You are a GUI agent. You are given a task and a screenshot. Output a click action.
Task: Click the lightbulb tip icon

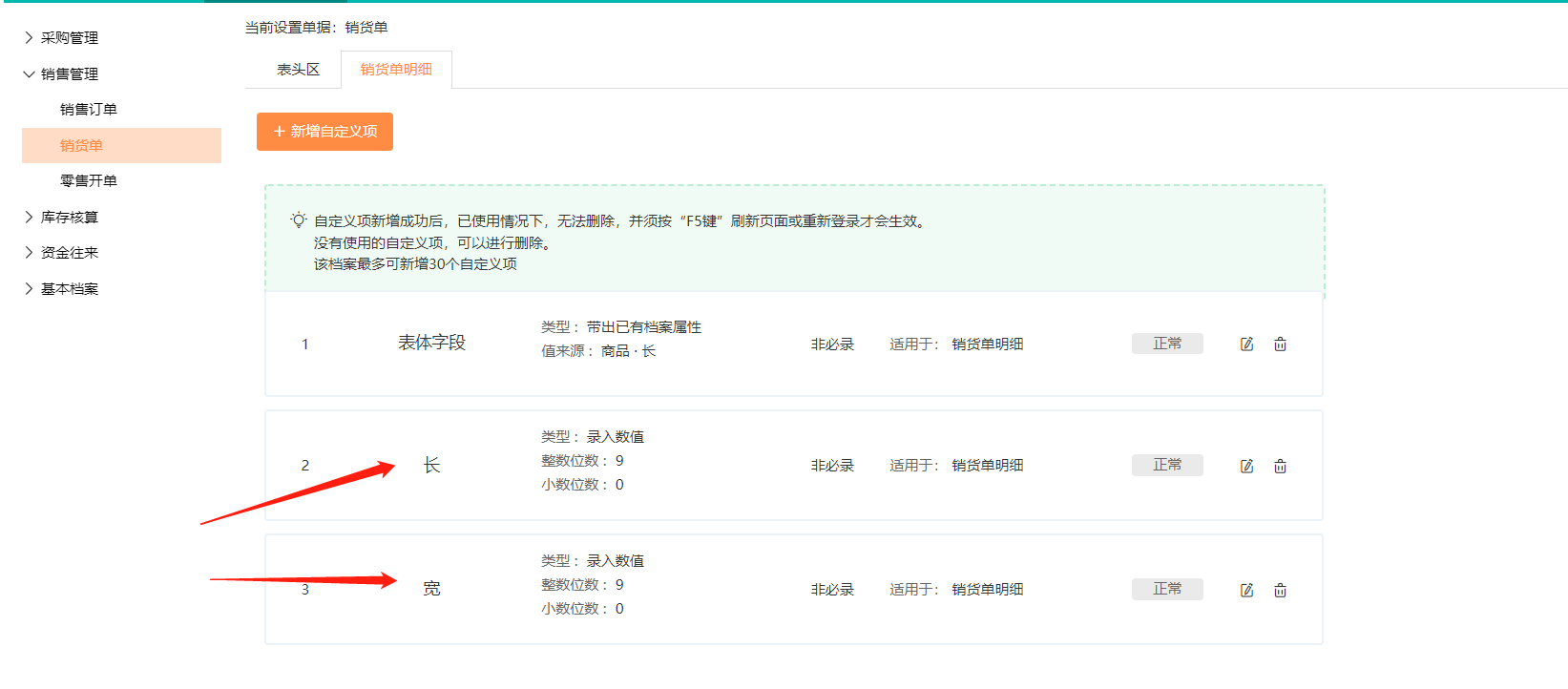(x=299, y=220)
